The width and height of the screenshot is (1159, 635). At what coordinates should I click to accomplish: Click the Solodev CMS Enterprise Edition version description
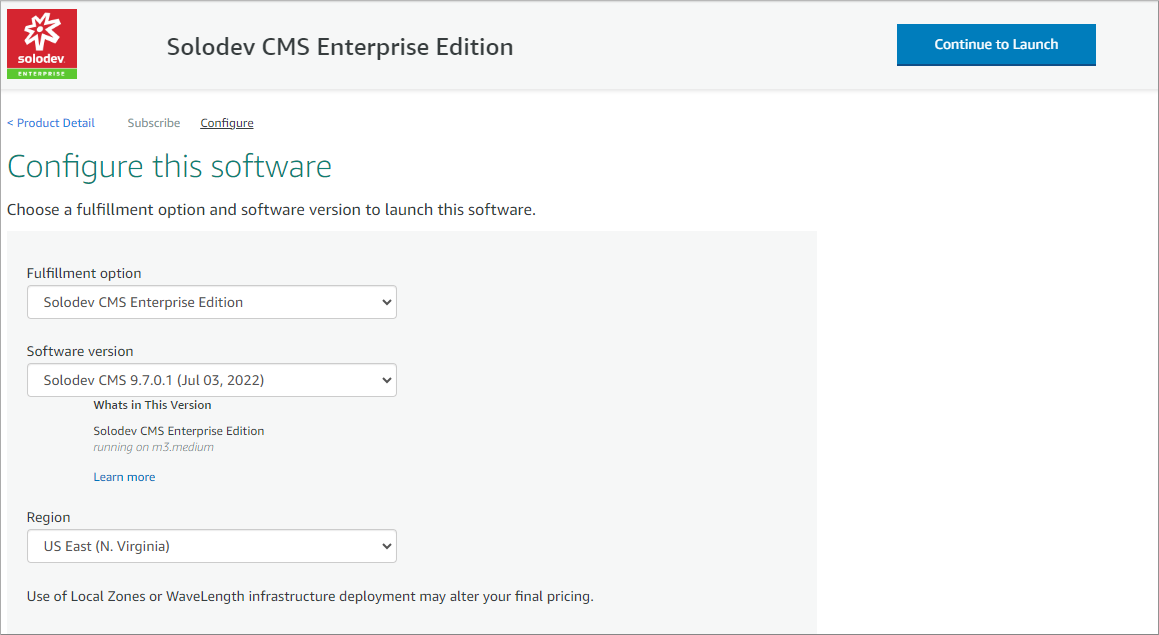[x=179, y=431]
